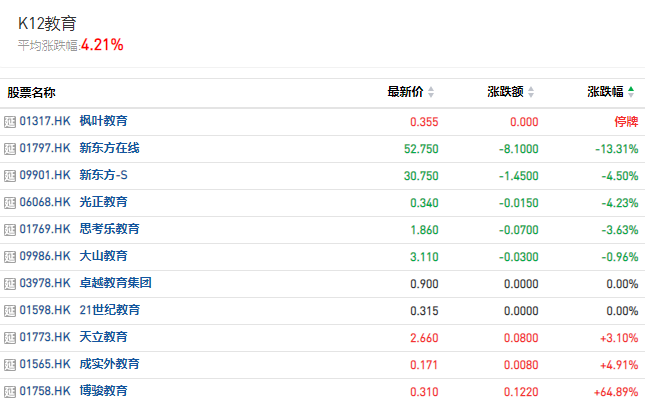Open stock code 01598.HK
This screenshot has height=402, width=645.
[x=45, y=310]
